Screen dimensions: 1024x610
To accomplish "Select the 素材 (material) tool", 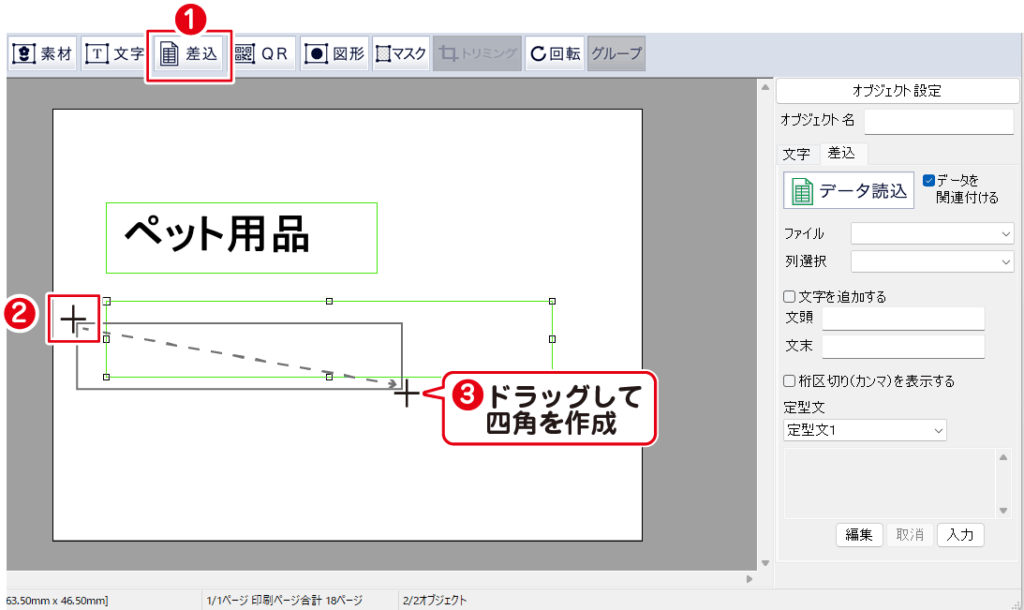I will (x=42, y=54).
